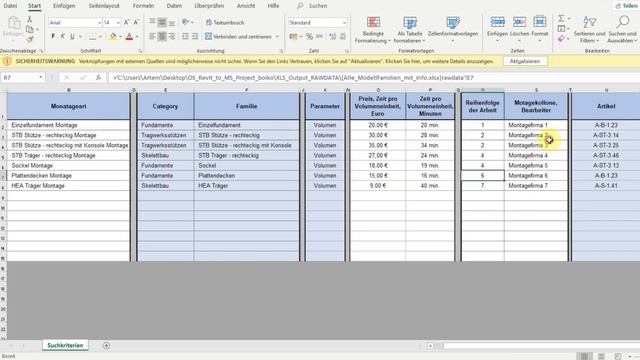Image resolution: width=640 pixels, height=360 pixels.
Task: Click decrease decimal places icon
Action: tap(343, 36)
